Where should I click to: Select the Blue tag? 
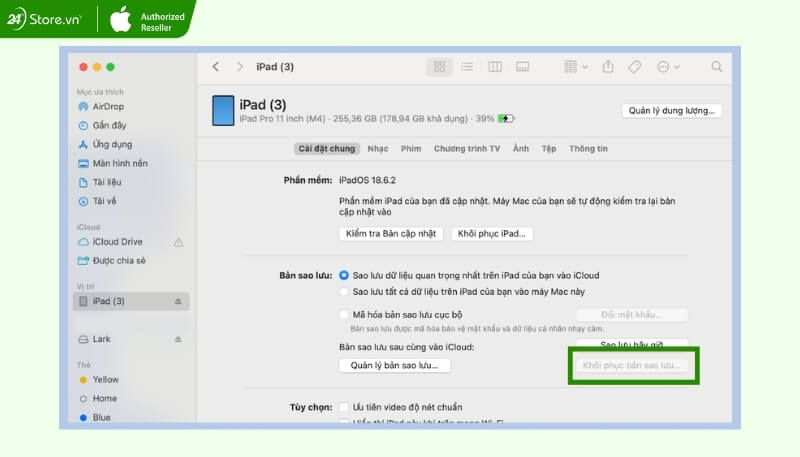tap(102, 417)
